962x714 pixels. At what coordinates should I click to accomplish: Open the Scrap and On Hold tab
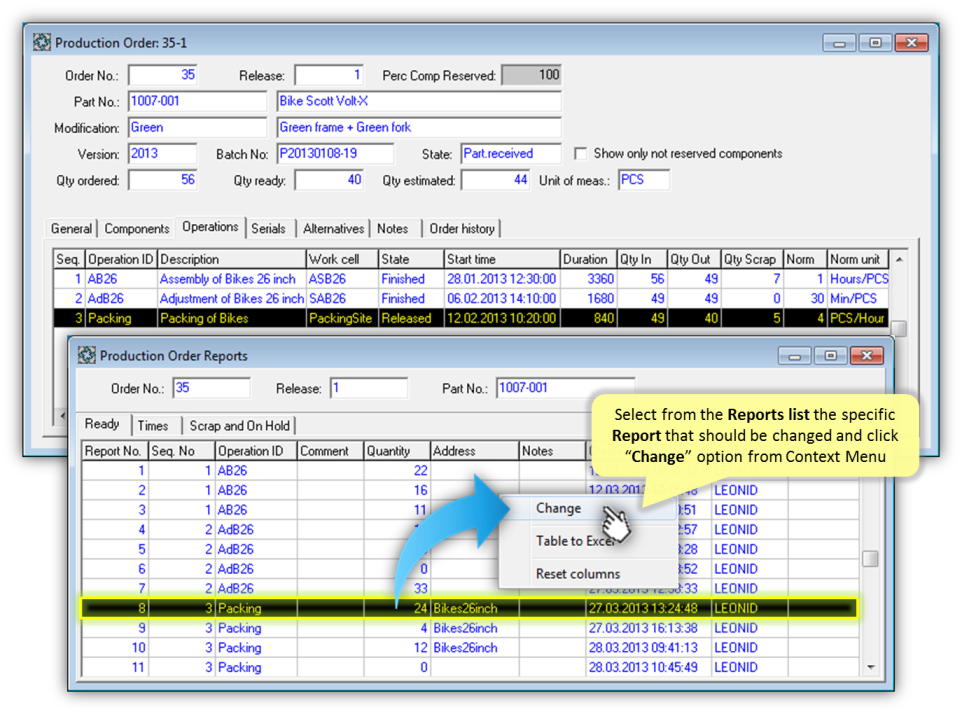(239, 426)
